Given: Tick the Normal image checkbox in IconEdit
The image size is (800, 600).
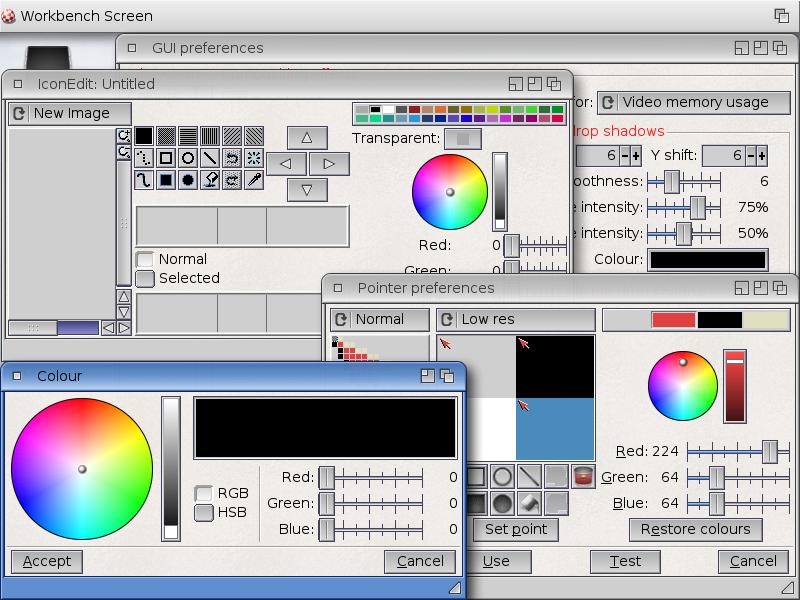Looking at the screenshot, I should click(x=145, y=259).
